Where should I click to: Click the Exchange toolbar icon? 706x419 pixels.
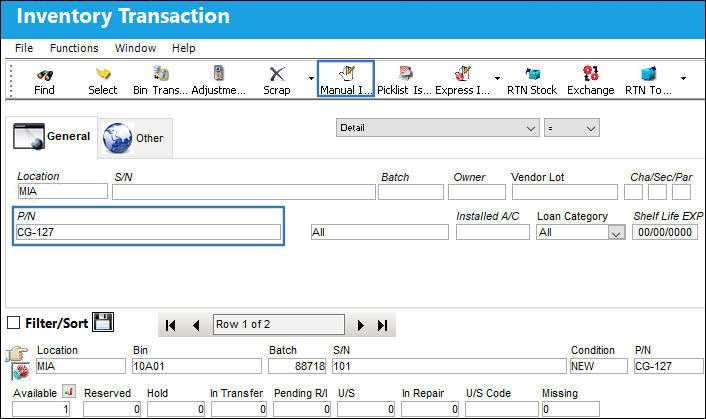coord(591,73)
